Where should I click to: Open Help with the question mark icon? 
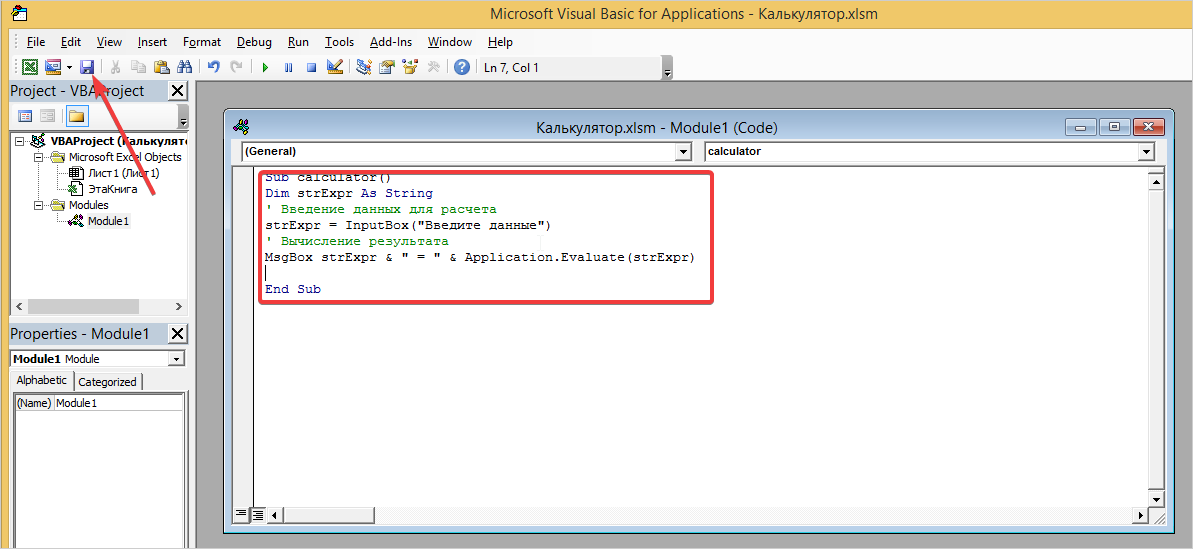[461, 67]
